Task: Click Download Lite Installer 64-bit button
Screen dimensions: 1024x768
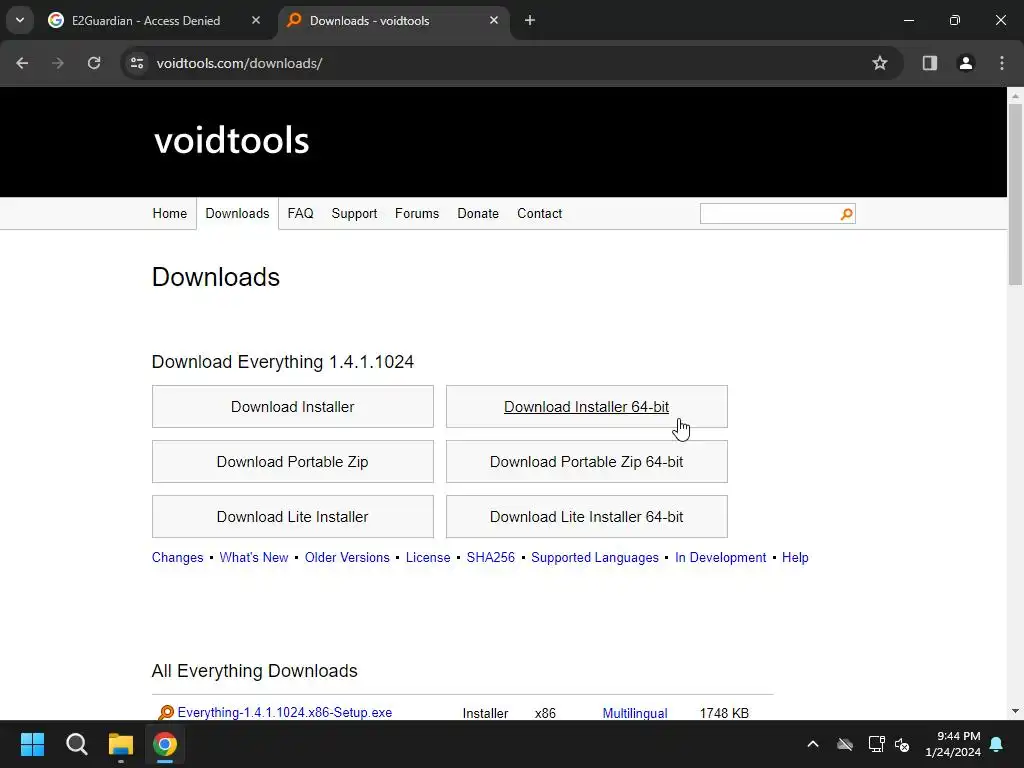Action: tap(586, 517)
